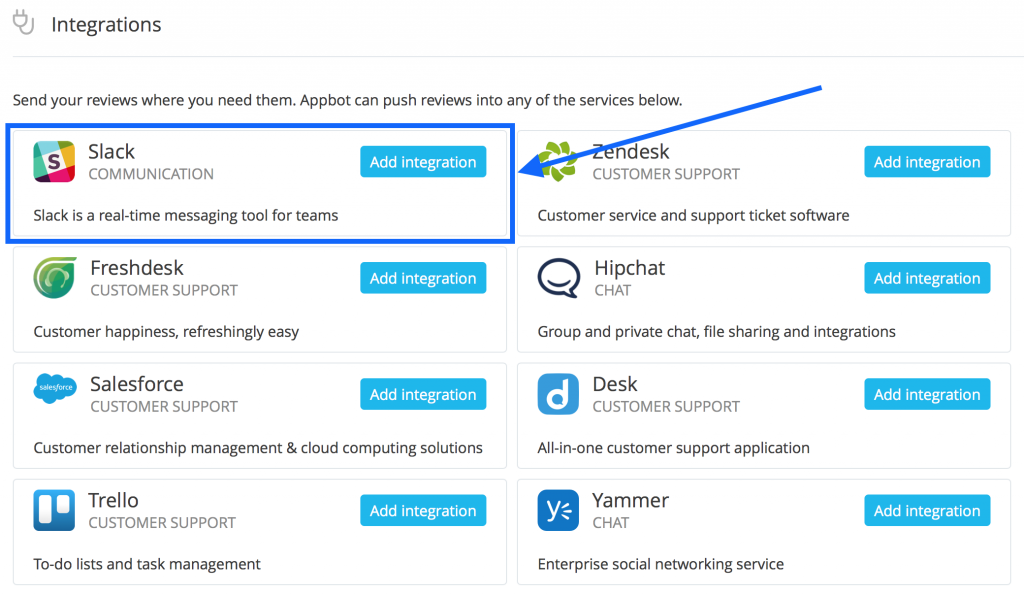The width and height of the screenshot is (1024, 595).
Task: Add the Zendesk integration
Action: point(927,161)
